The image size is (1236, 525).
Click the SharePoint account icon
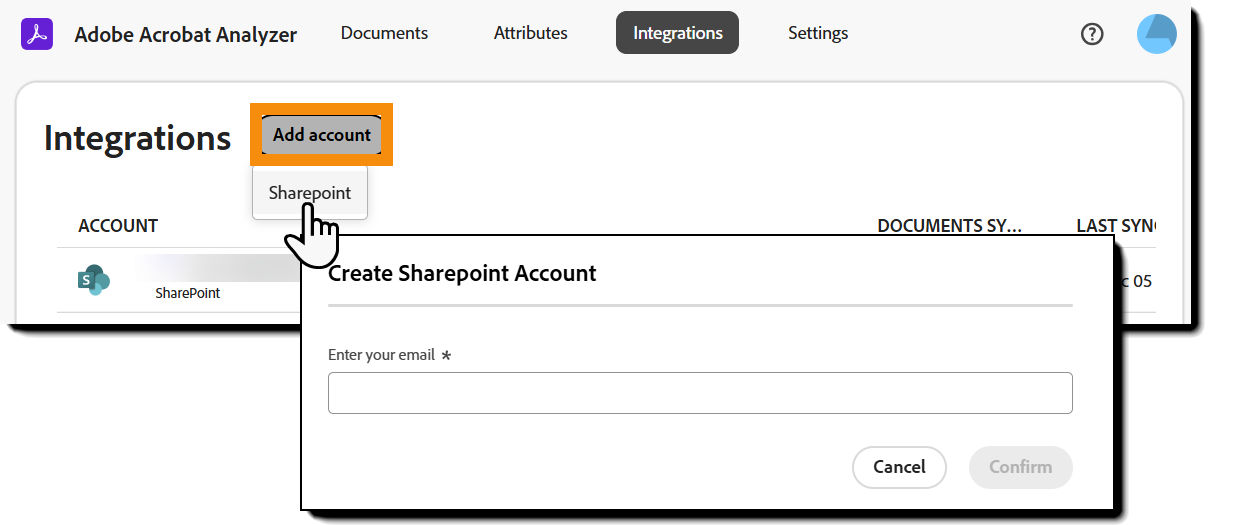pyautogui.click(x=93, y=281)
